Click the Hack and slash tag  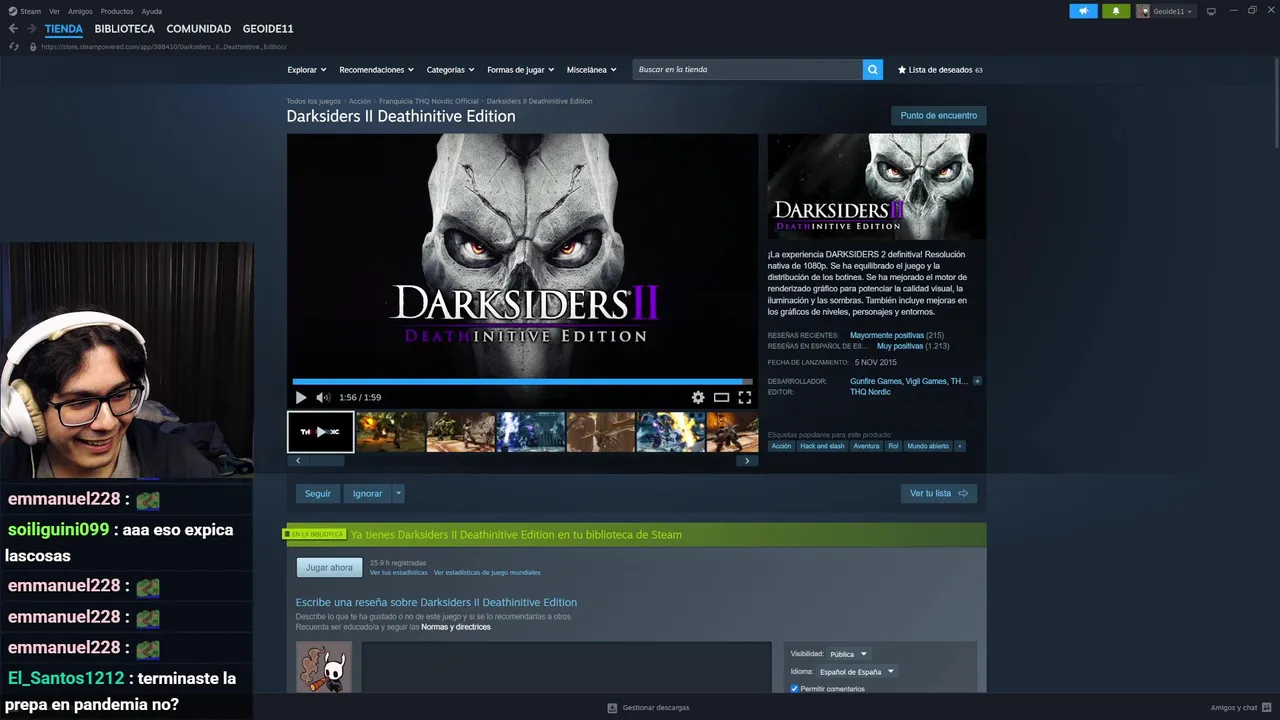point(822,446)
